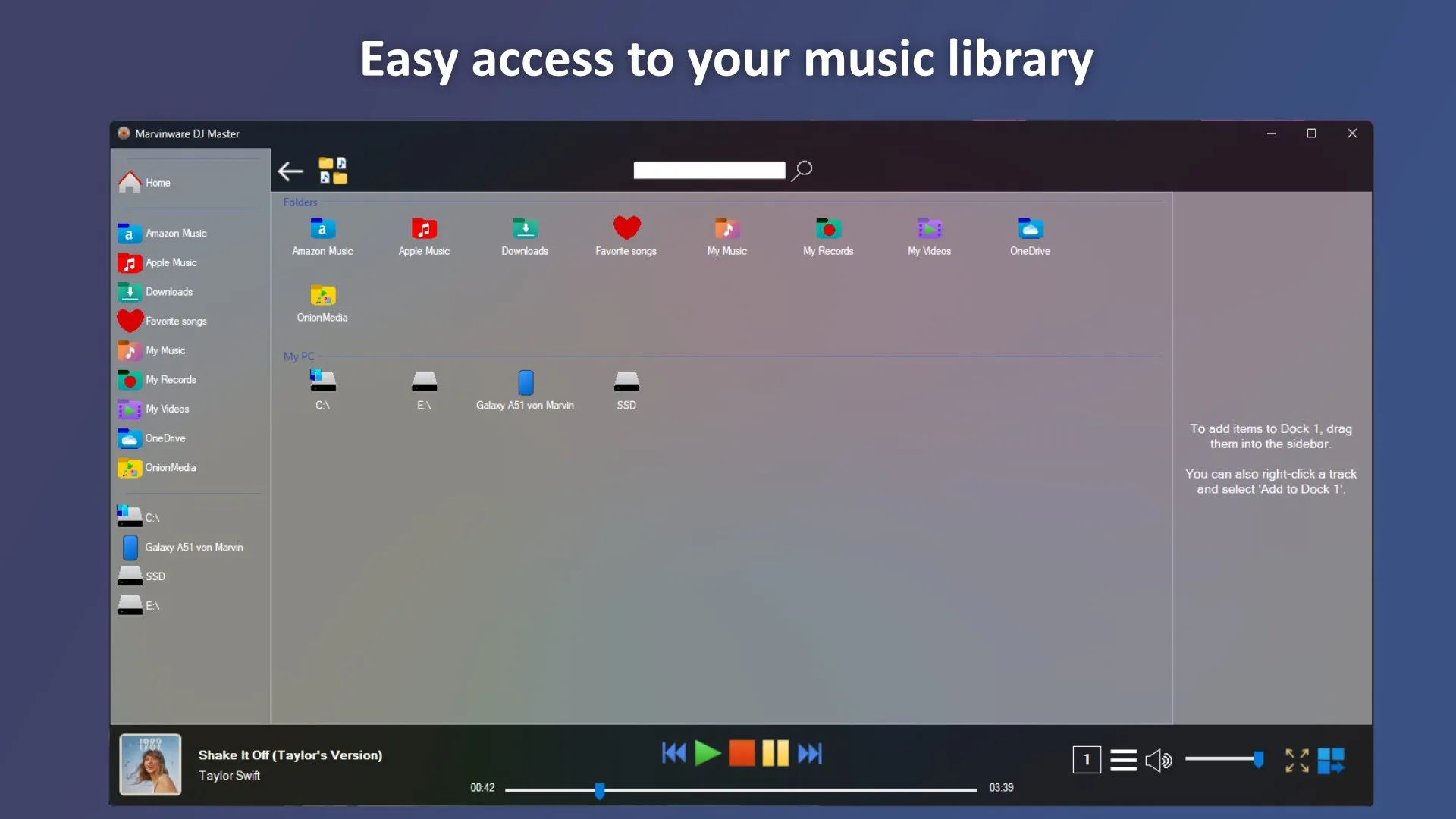Open My Records in the sidebar
1456x819 pixels.
point(157,380)
